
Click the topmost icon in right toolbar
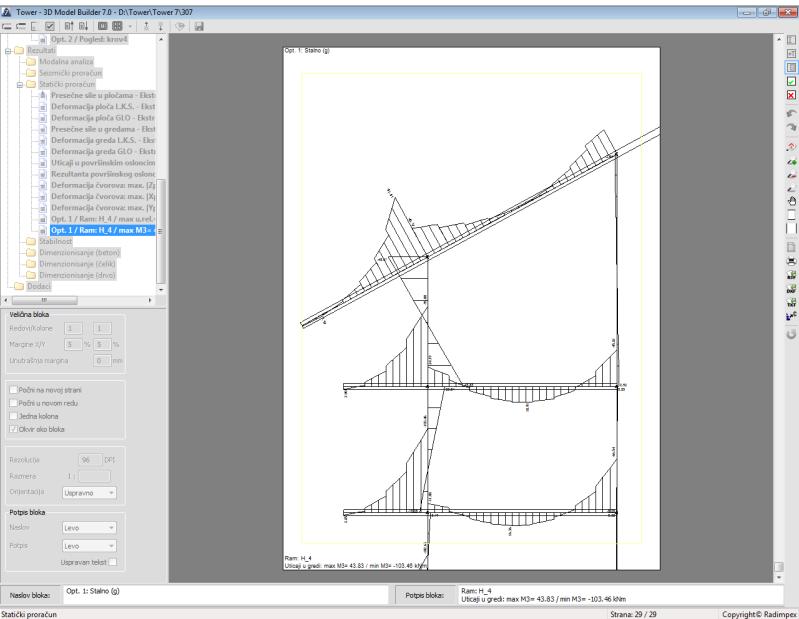[x=791, y=40]
